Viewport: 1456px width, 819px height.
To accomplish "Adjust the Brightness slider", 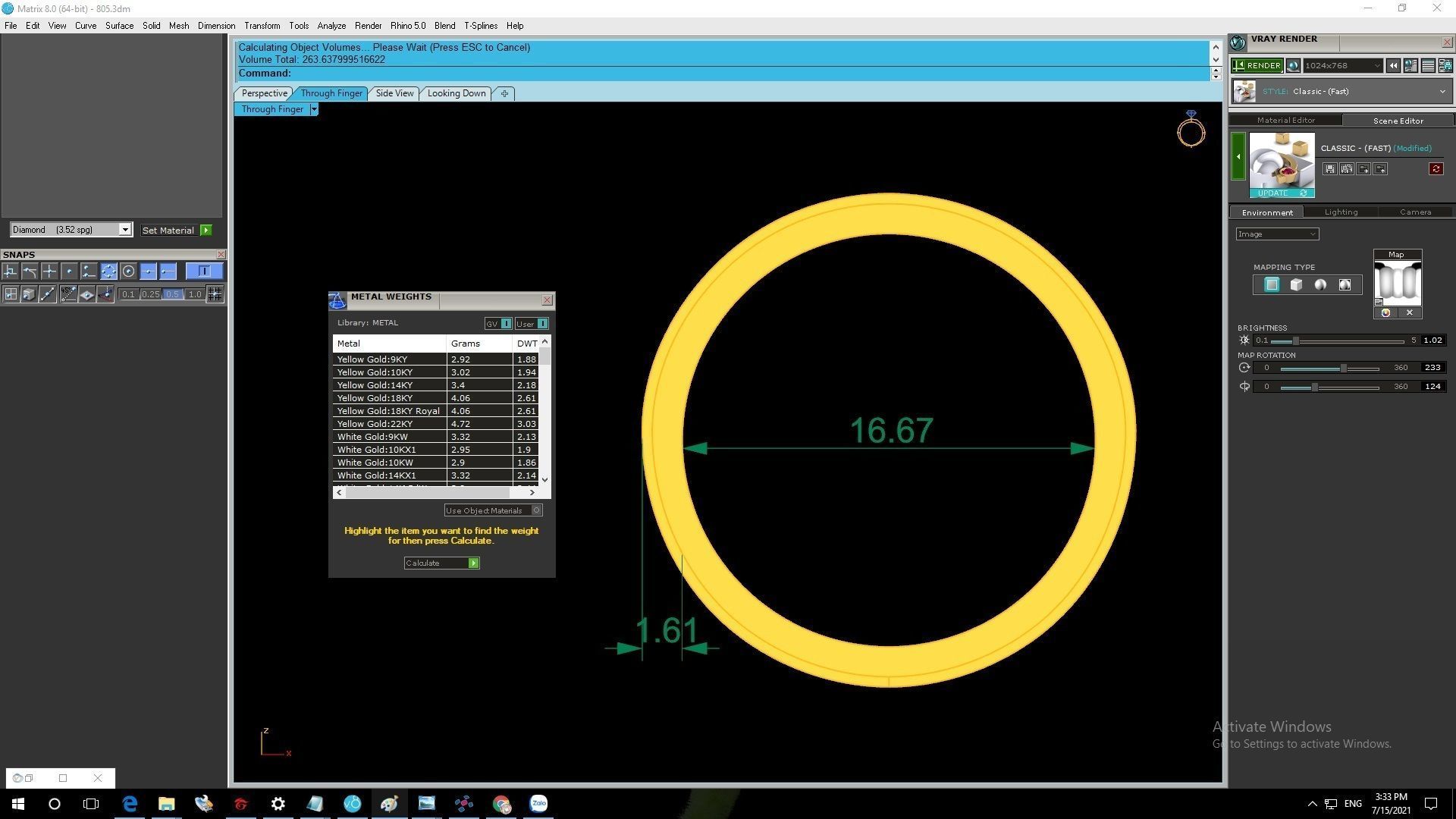I will pyautogui.click(x=1296, y=341).
